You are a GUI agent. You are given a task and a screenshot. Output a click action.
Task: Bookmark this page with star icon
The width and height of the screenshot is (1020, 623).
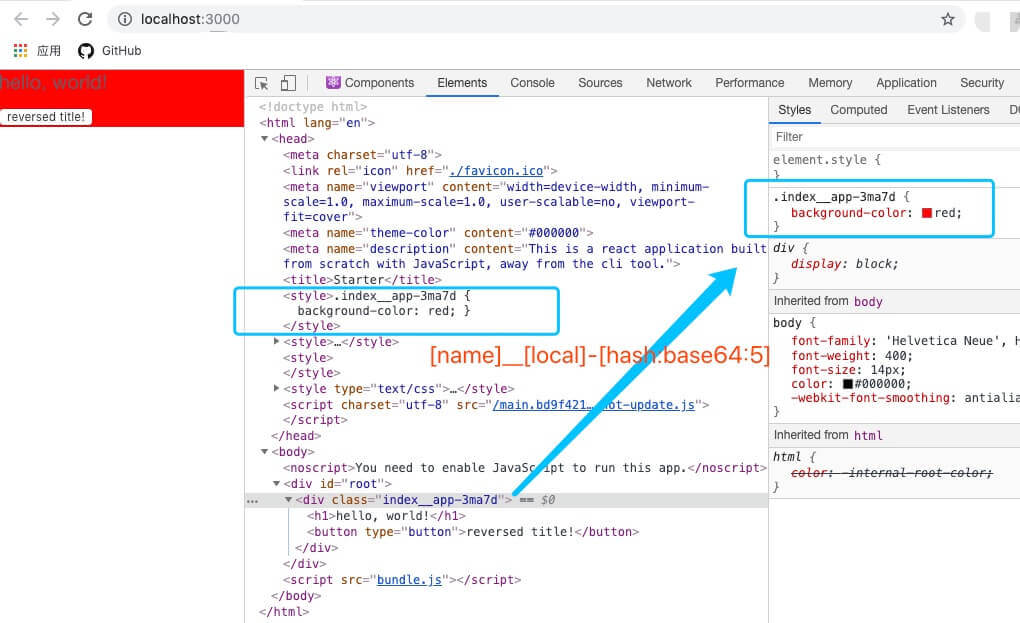coord(948,20)
